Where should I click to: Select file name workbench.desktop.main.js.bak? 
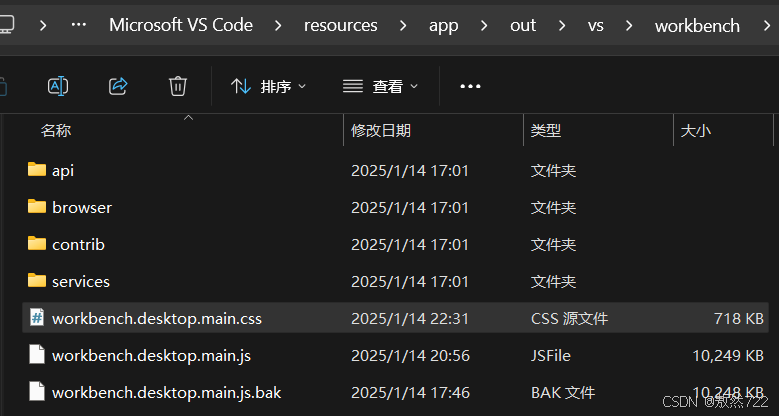pos(167,393)
